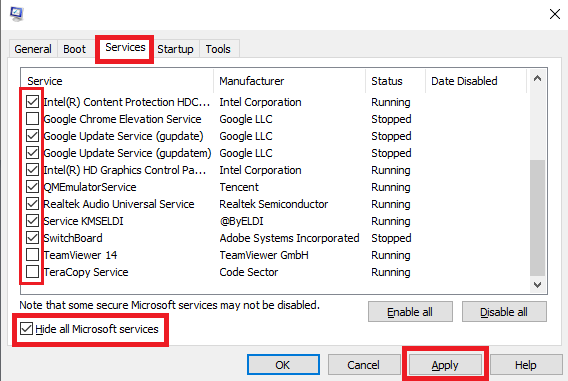This screenshot has width=568, height=381.
Task: Click the Realtek Audio Universal Service name
Action: click(119, 204)
